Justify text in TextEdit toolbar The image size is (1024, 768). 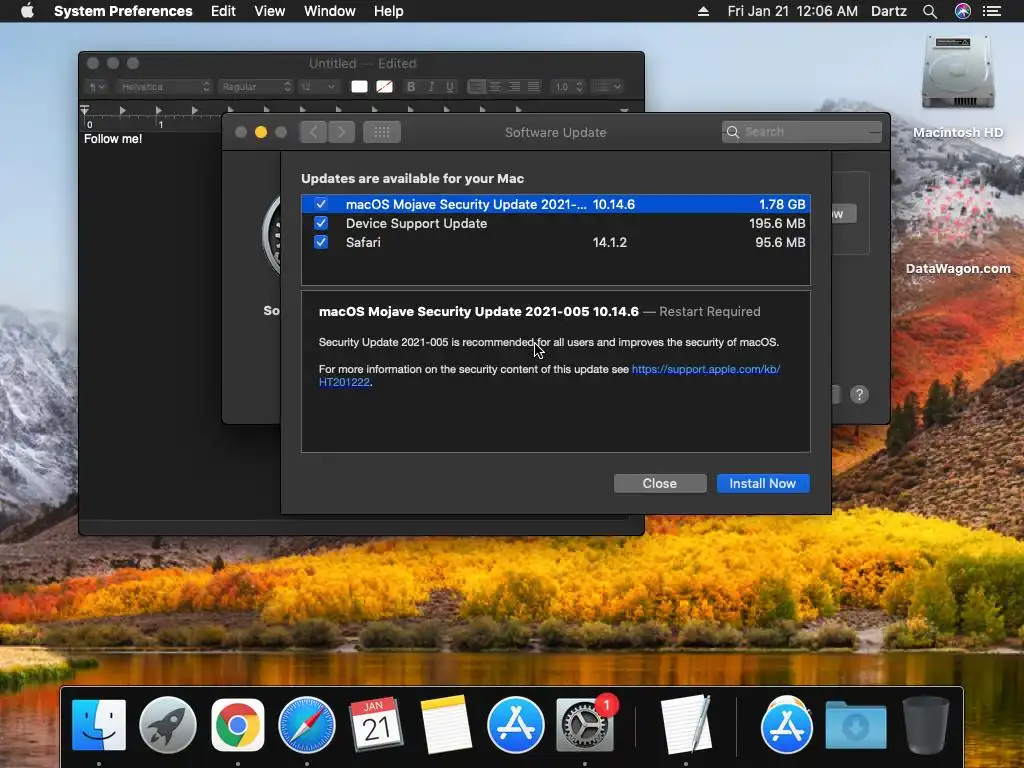pyautogui.click(x=534, y=87)
